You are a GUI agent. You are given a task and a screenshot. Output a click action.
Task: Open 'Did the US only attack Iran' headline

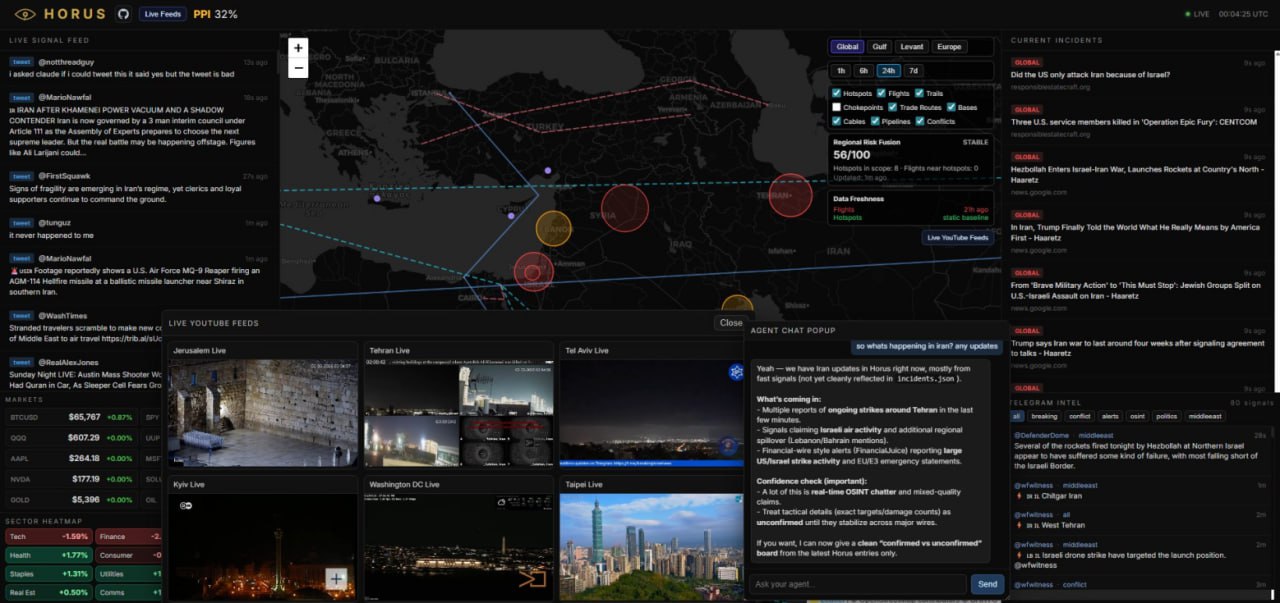pyautogui.click(x=1090, y=75)
